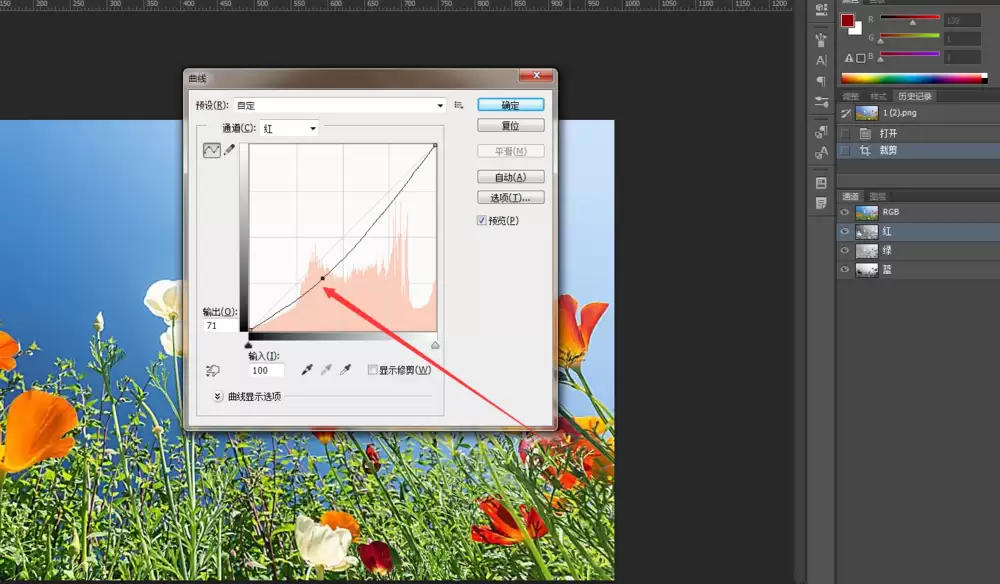Click the 输入(I) input value field

(267, 370)
